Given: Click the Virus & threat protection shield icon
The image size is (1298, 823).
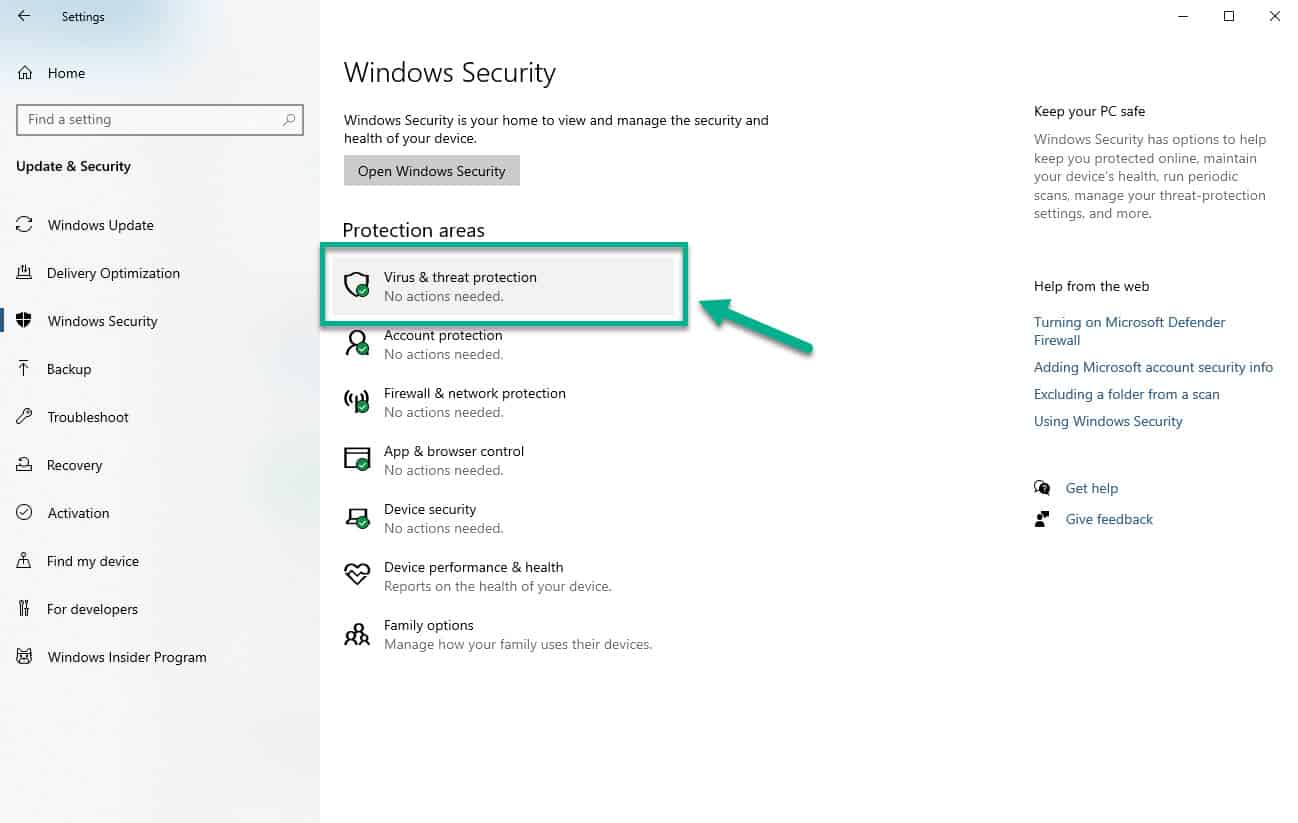Looking at the screenshot, I should 357,286.
